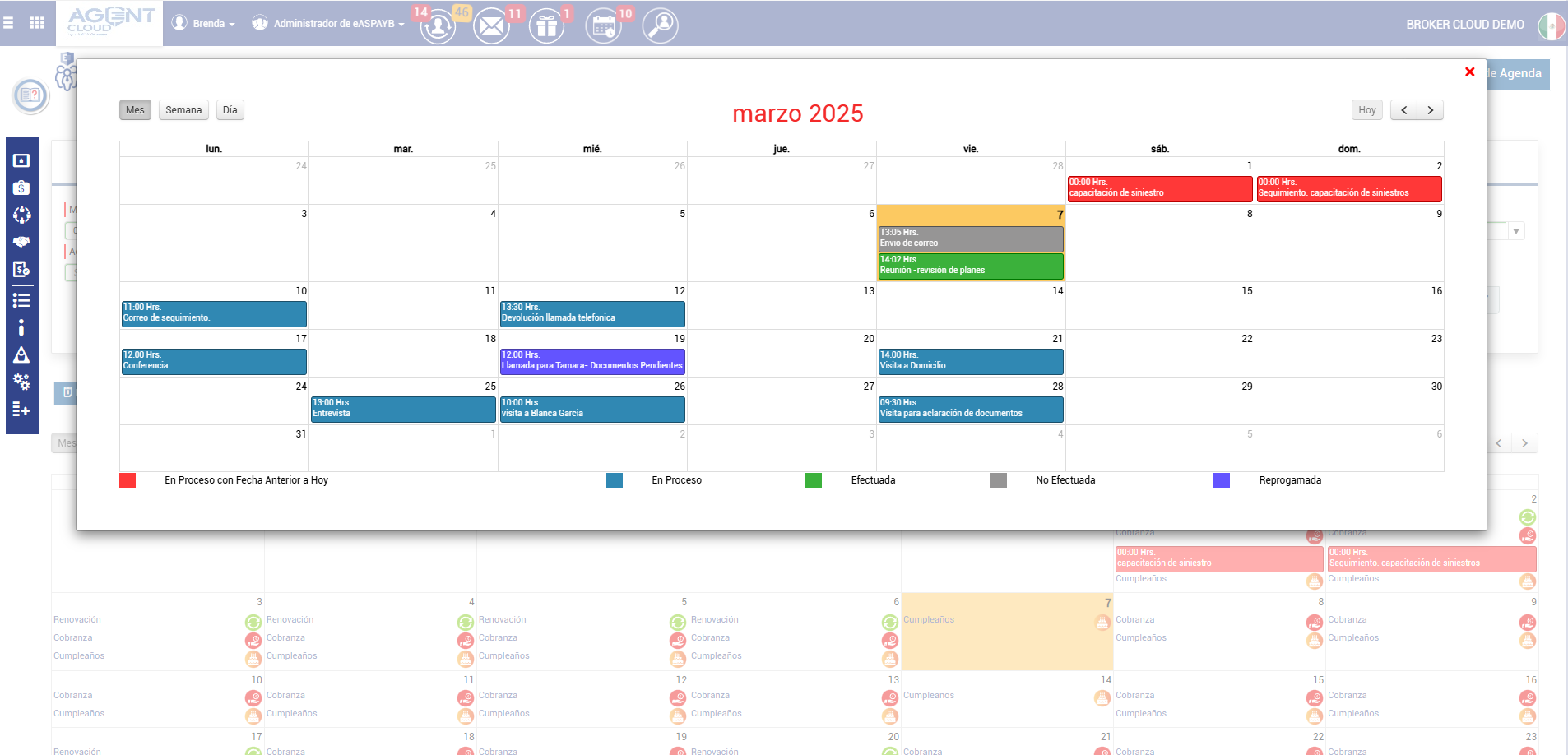The image size is (1568, 755).
Task: Open the handshake icon in sidebar
Action: pyautogui.click(x=21, y=242)
